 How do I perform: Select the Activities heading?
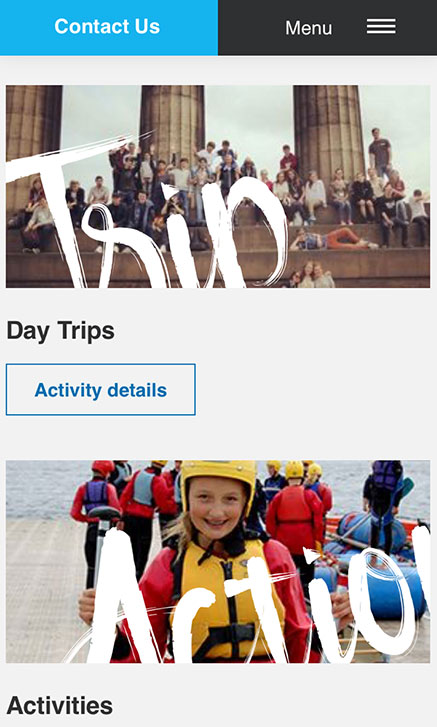pyautogui.click(x=60, y=706)
